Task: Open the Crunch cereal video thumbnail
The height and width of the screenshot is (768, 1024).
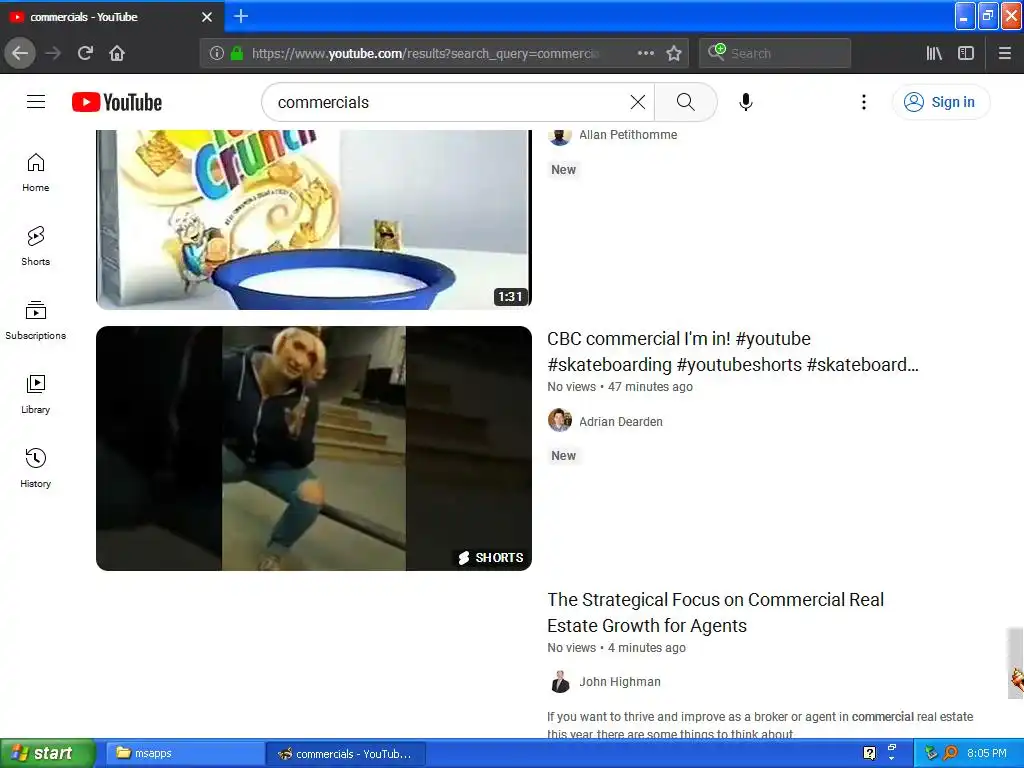Action: 314,219
